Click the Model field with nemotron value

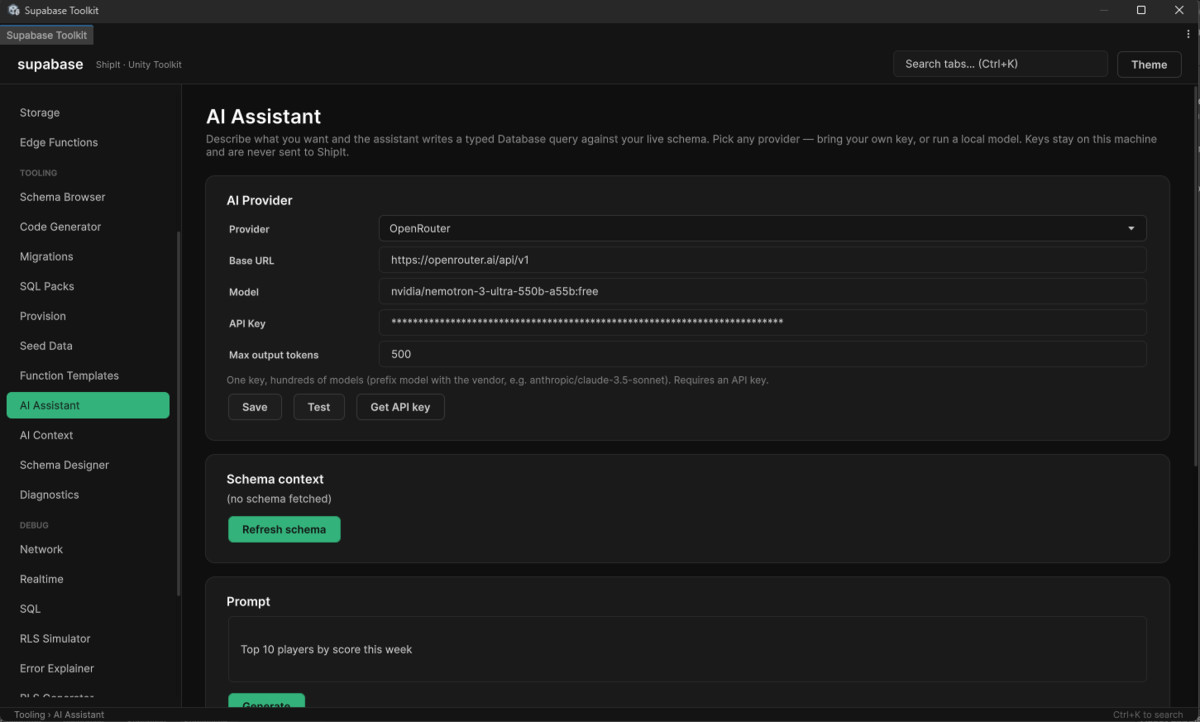762,291
